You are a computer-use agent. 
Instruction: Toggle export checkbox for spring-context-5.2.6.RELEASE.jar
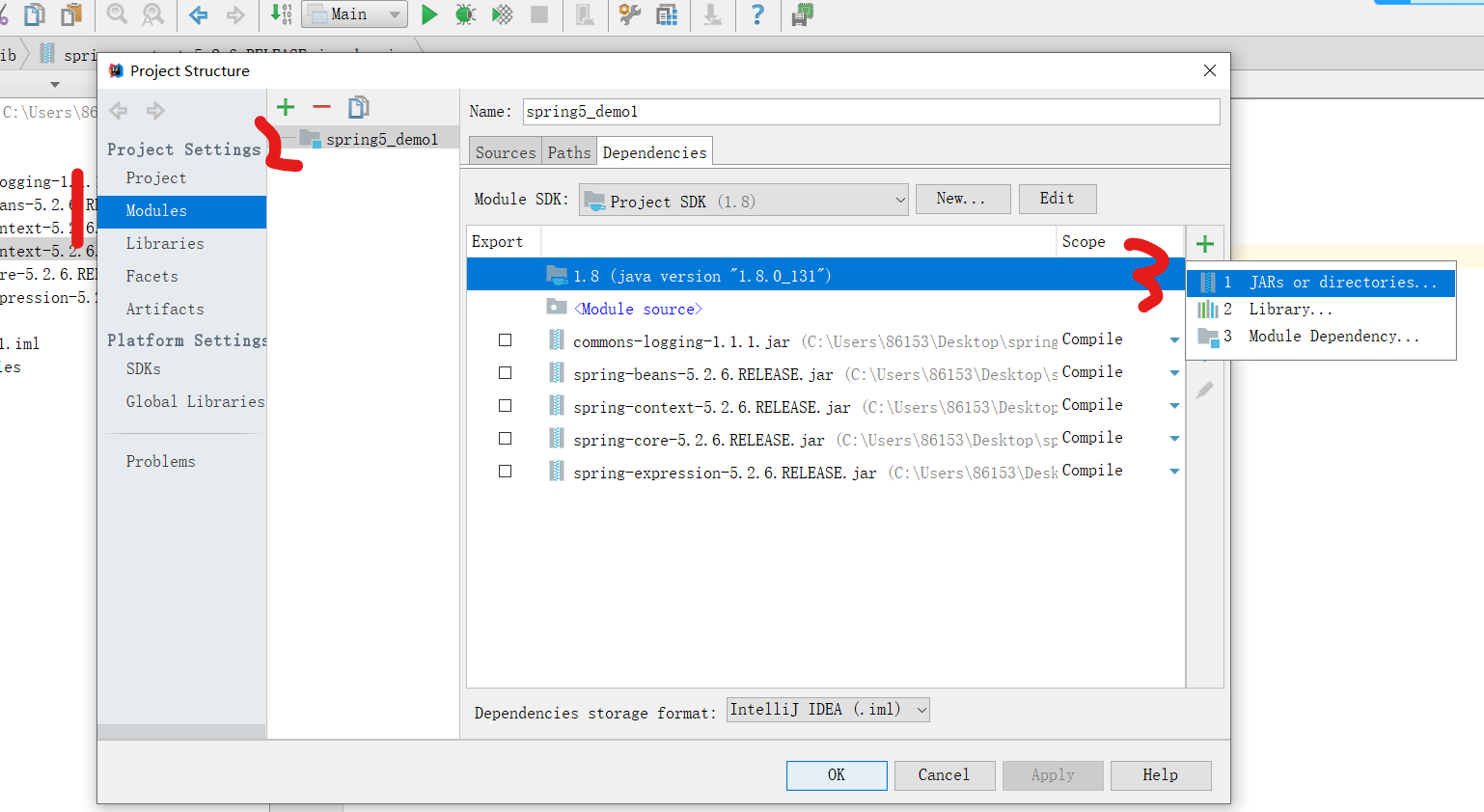point(505,406)
